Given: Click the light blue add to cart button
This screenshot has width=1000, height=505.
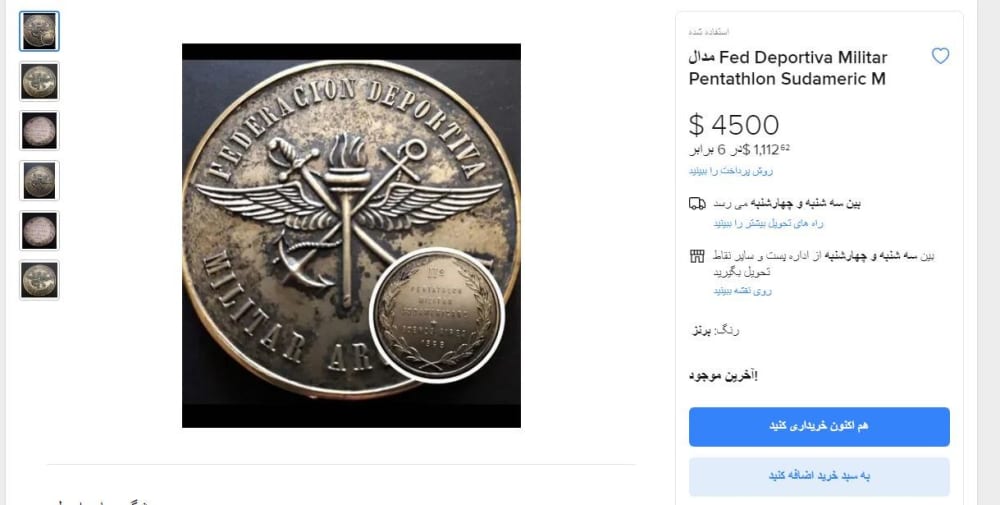Looking at the screenshot, I should 819,476.
